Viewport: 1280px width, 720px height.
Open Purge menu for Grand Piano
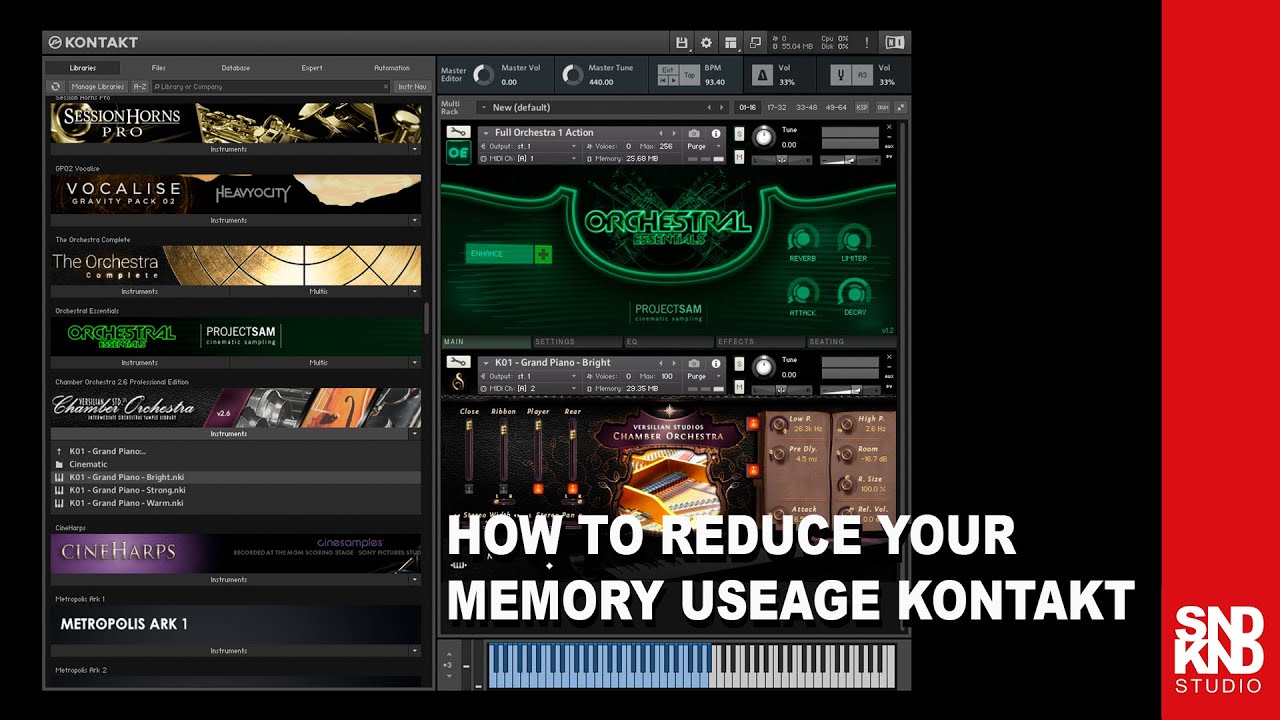(705, 376)
